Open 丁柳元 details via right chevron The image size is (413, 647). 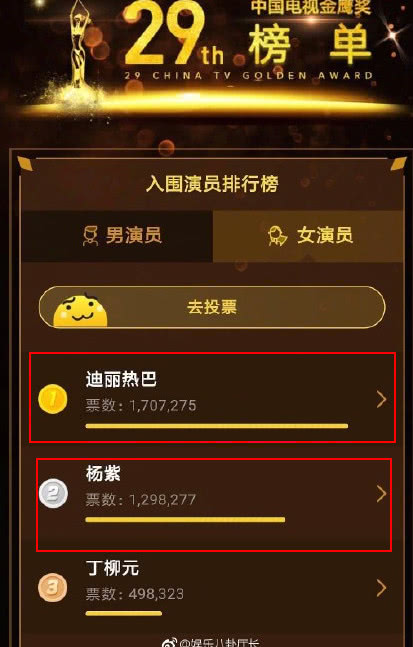382,588
